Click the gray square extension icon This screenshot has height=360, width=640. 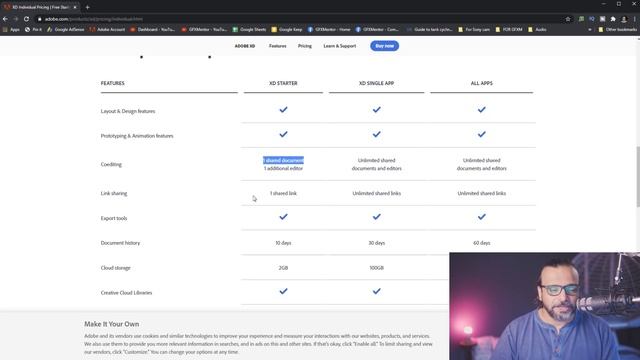602,19
